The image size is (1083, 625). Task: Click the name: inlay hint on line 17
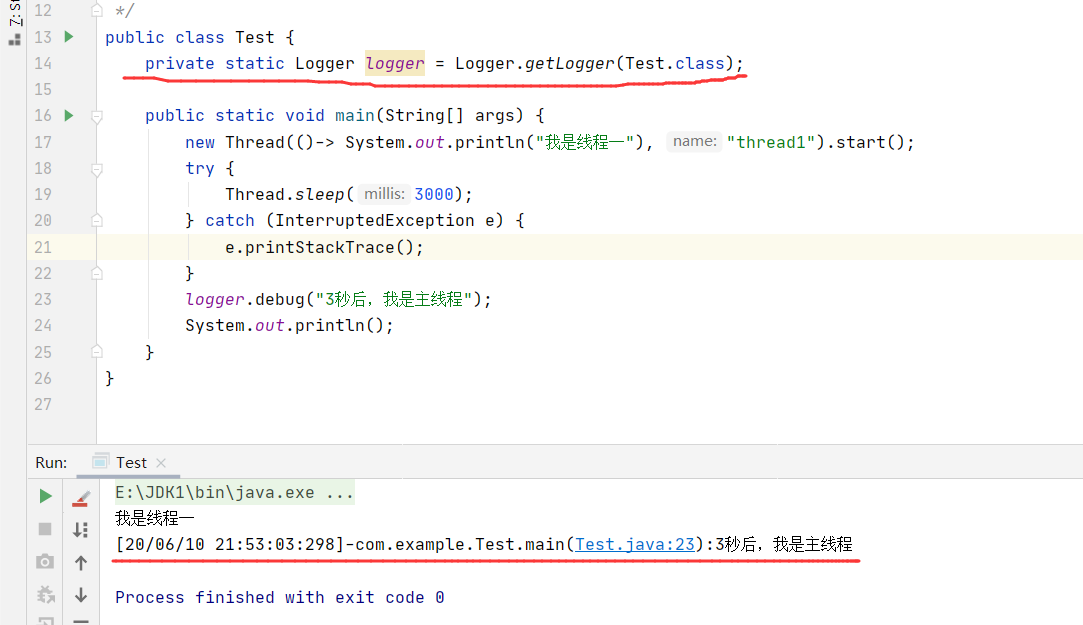[x=695, y=142]
